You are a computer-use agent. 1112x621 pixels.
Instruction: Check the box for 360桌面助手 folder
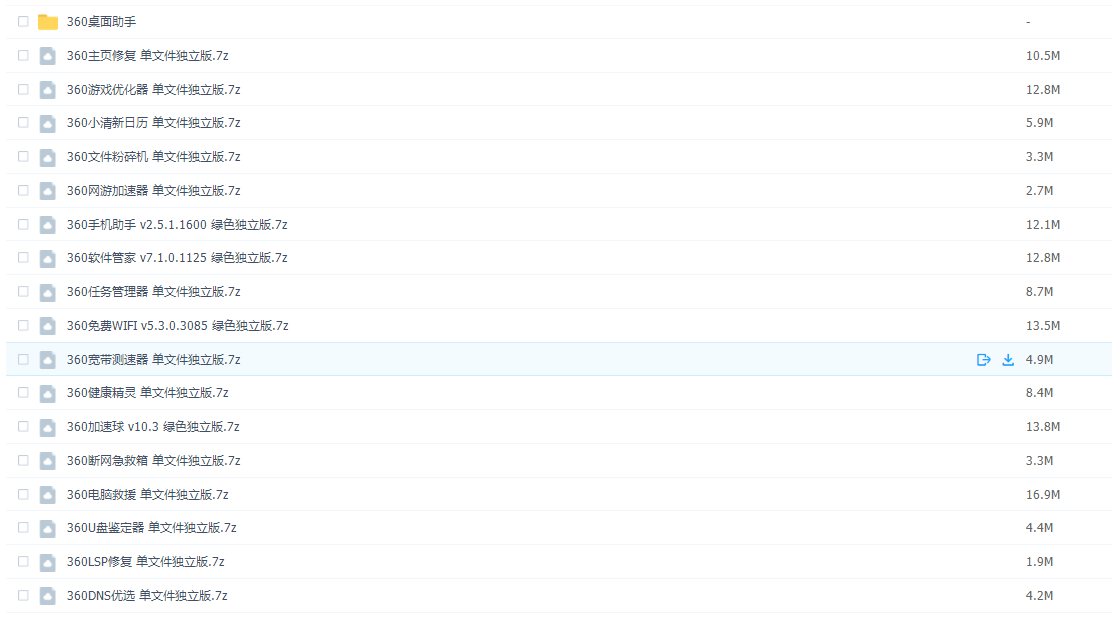[x=23, y=21]
